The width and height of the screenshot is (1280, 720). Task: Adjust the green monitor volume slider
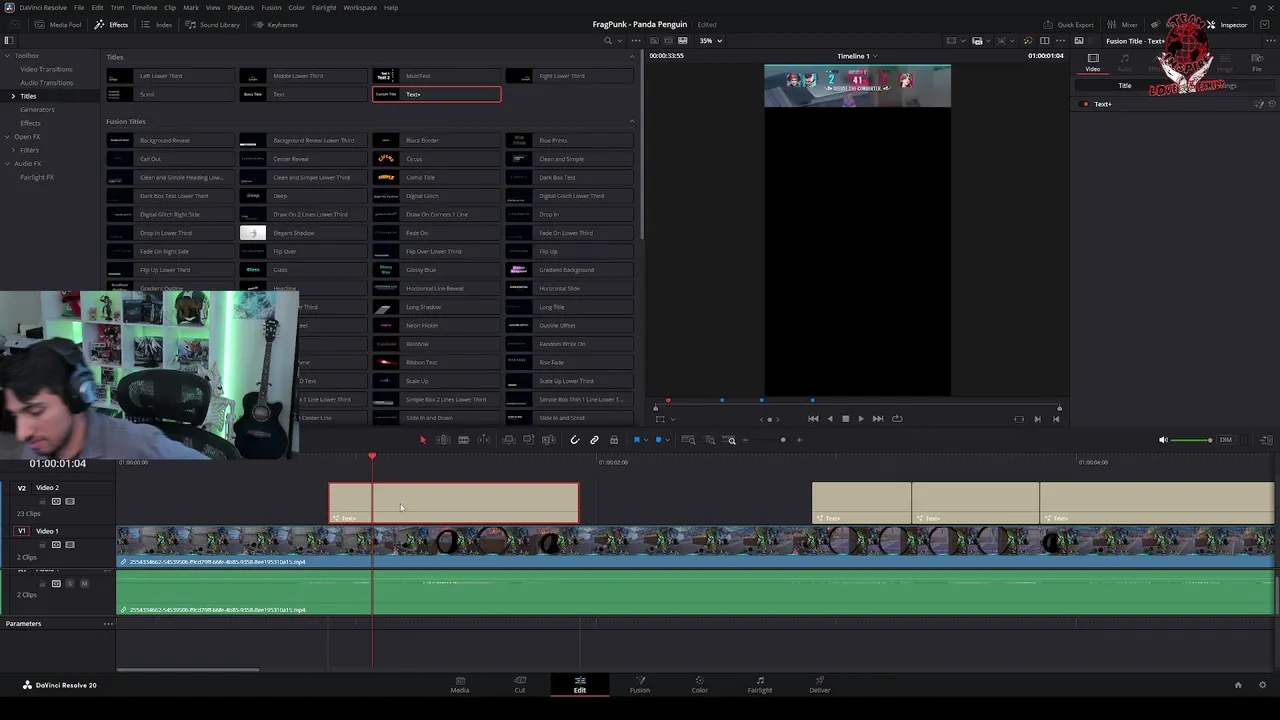point(1192,440)
